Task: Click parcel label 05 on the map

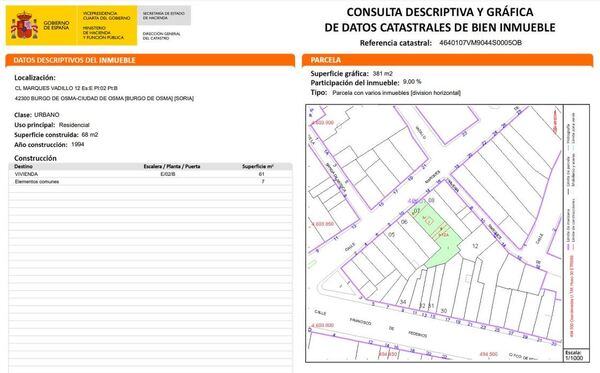Action: pos(391,235)
